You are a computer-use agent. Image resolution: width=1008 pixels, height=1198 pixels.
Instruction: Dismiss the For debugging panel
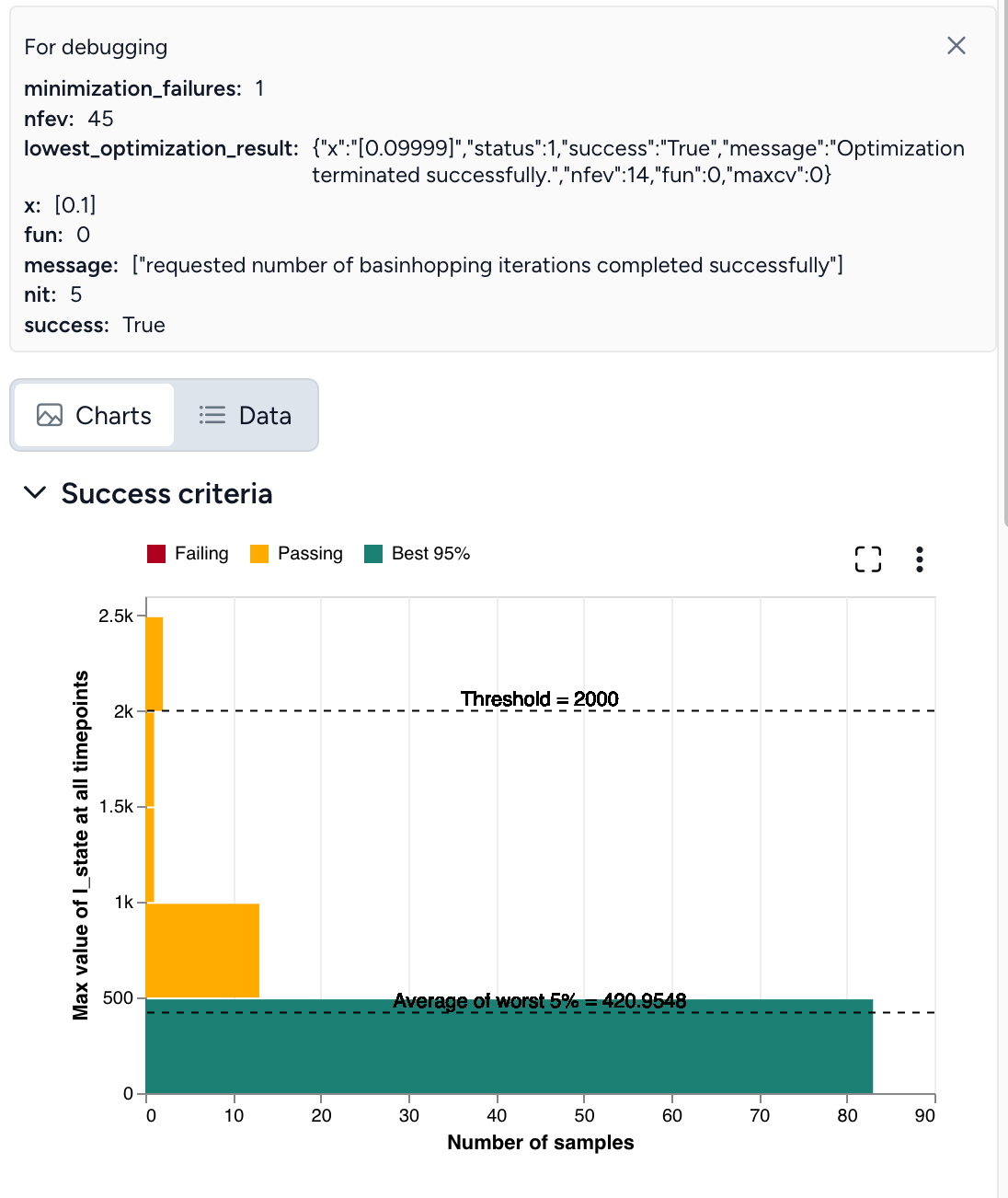click(956, 45)
